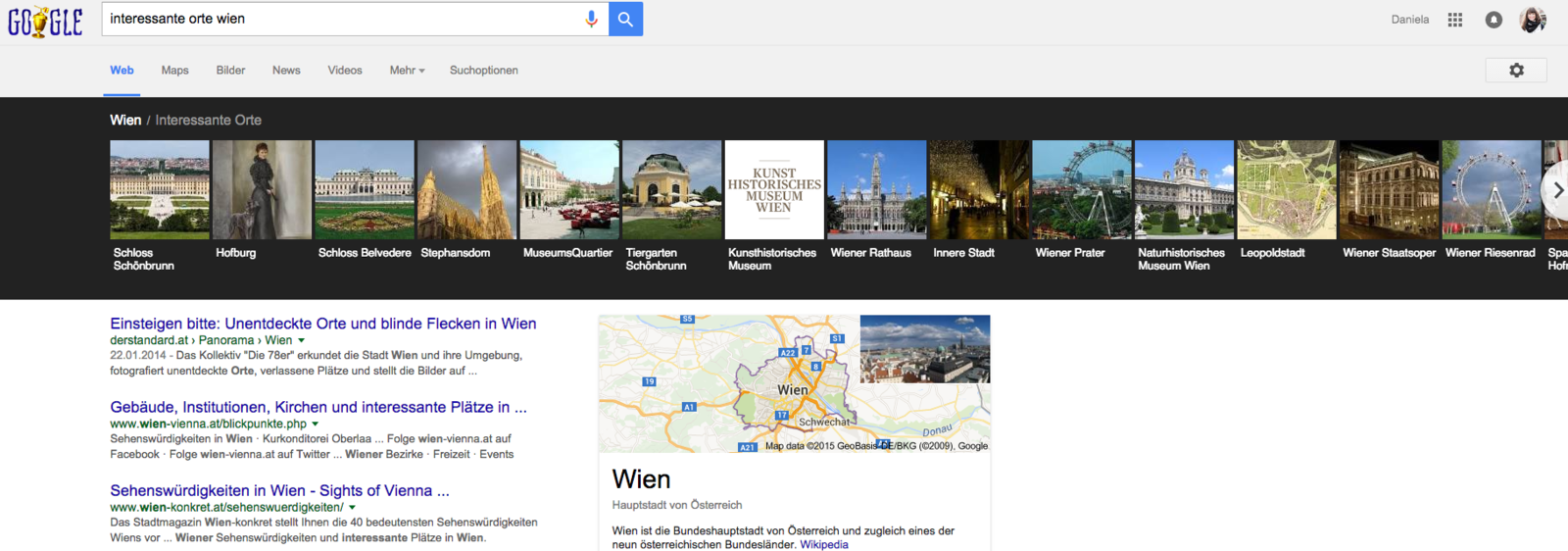Open the Wiener Rathaus thumbnail

877,189
